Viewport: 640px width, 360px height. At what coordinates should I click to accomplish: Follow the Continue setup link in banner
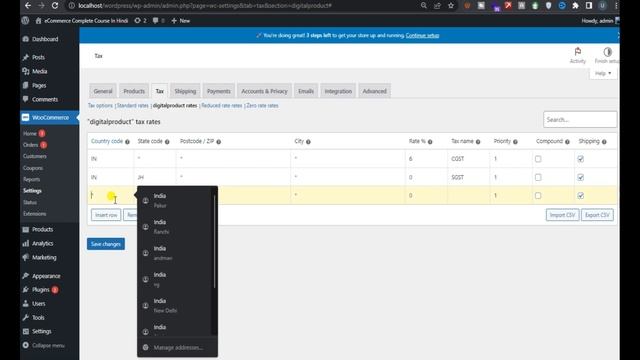click(422, 36)
